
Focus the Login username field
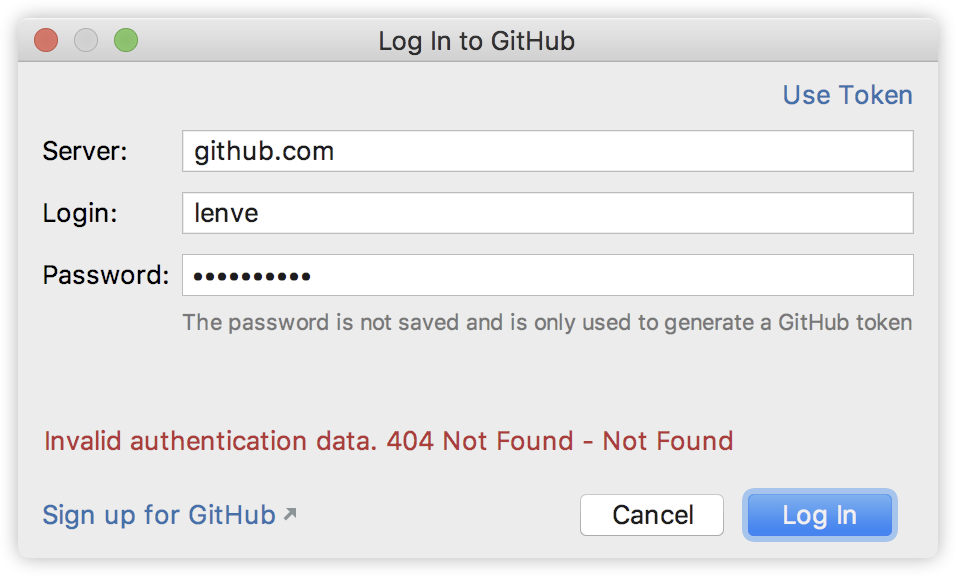[x=547, y=213]
